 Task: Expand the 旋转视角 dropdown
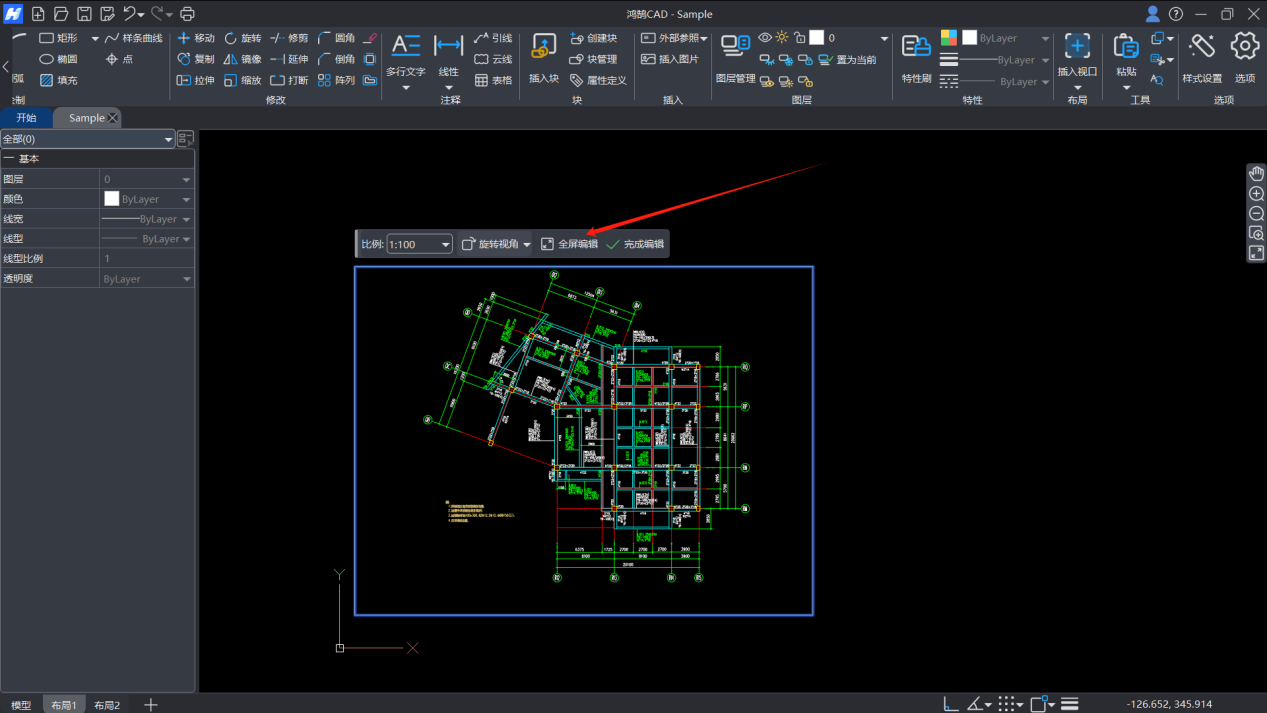[527, 245]
